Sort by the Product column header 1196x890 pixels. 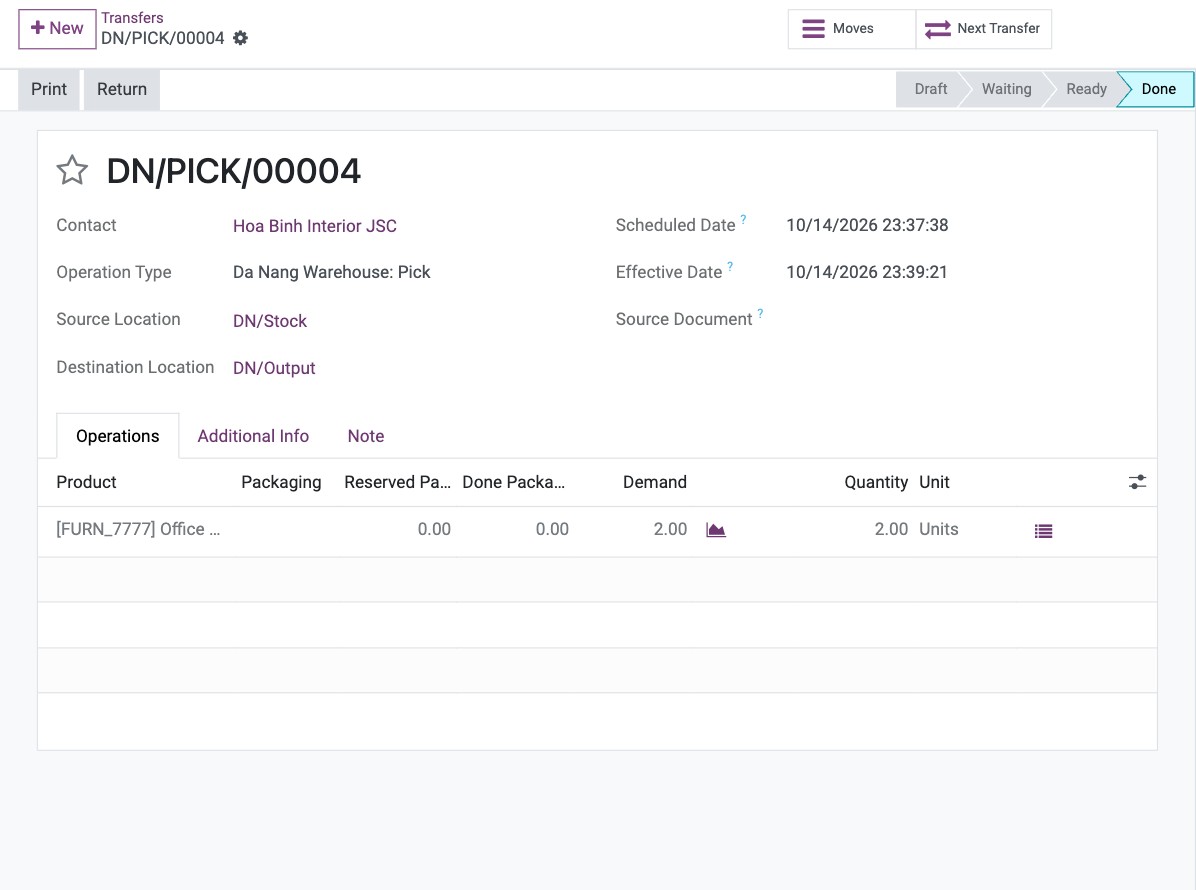[x=86, y=482]
